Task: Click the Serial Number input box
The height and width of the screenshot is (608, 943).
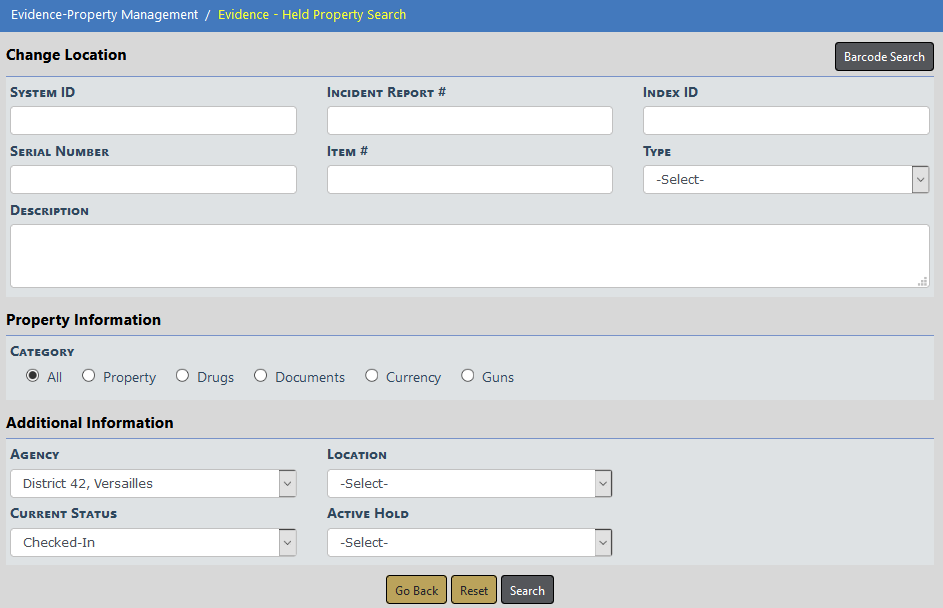Action: pyautogui.click(x=153, y=180)
